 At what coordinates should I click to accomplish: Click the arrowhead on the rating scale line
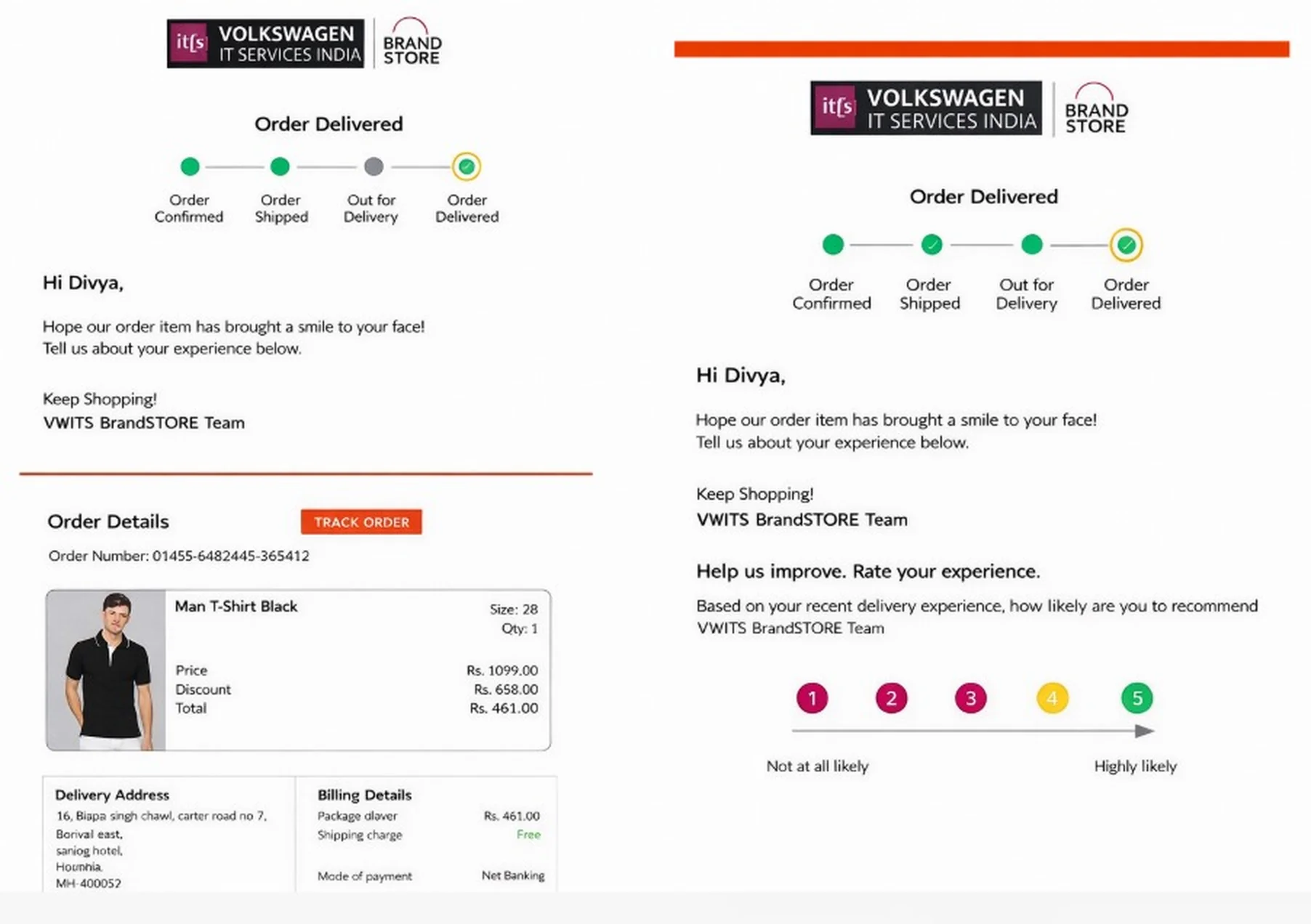pos(1145,731)
